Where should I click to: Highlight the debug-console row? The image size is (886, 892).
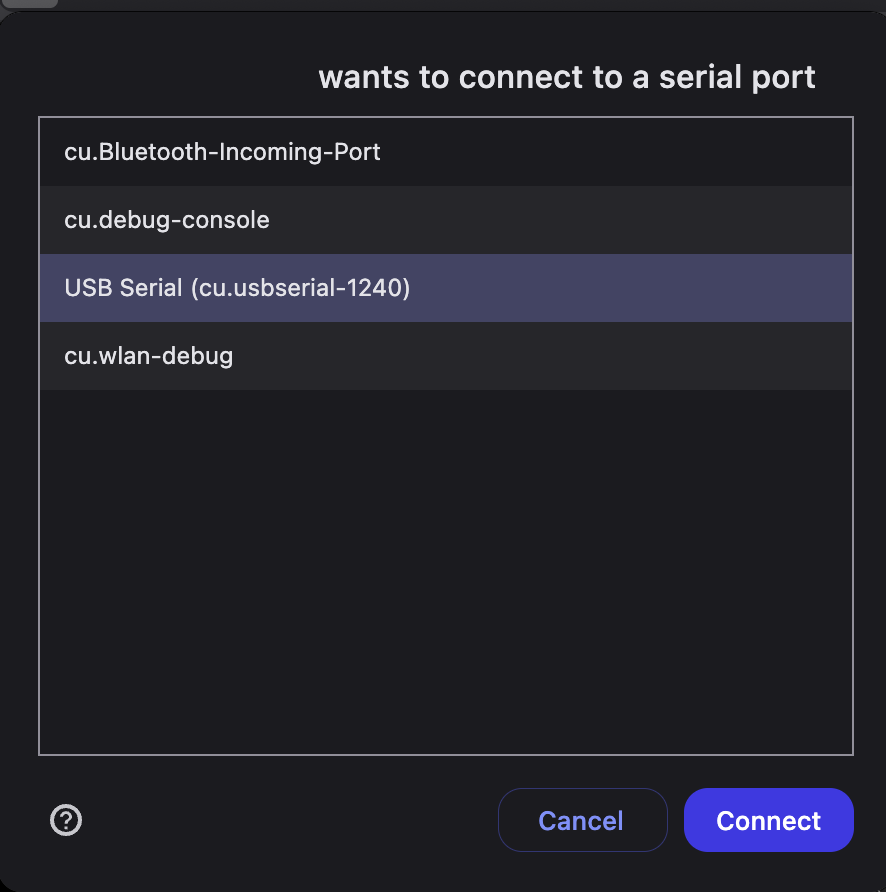pos(446,220)
